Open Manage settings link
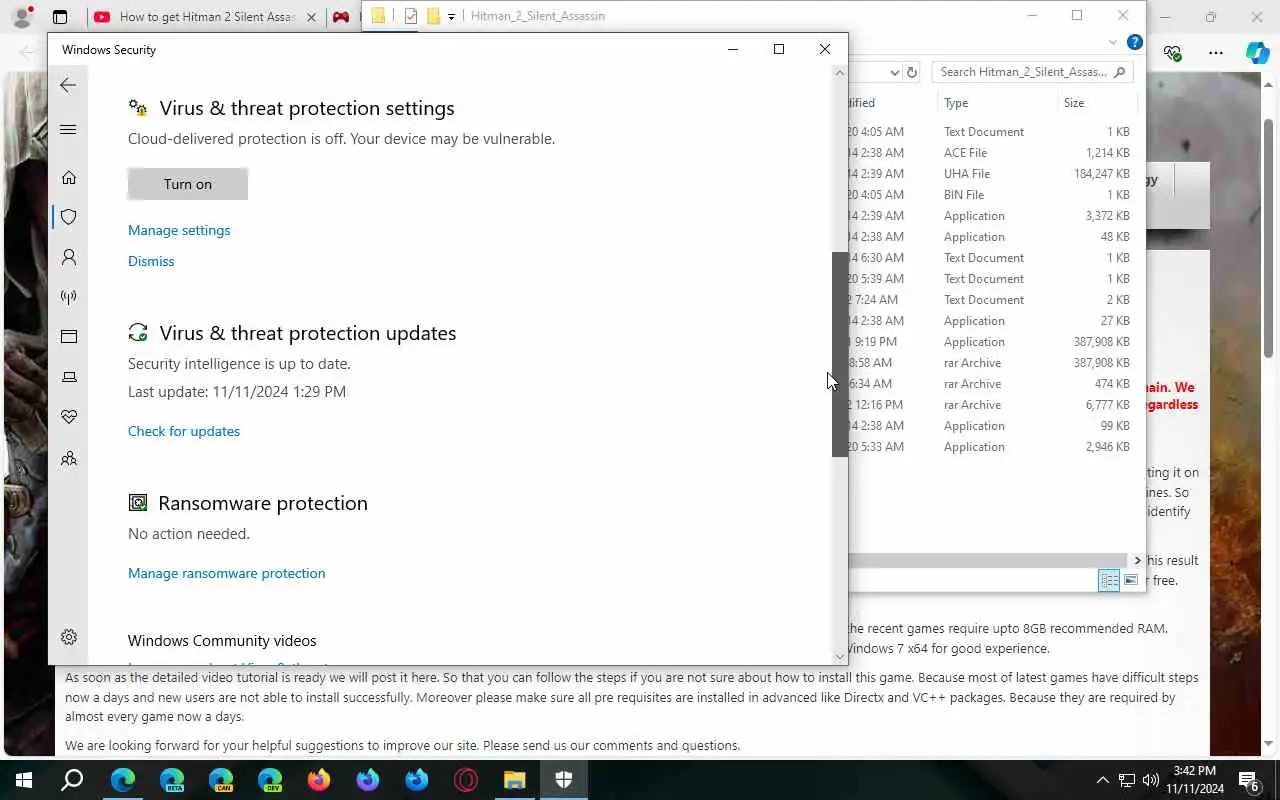Viewport: 1280px width, 800px height. [179, 230]
